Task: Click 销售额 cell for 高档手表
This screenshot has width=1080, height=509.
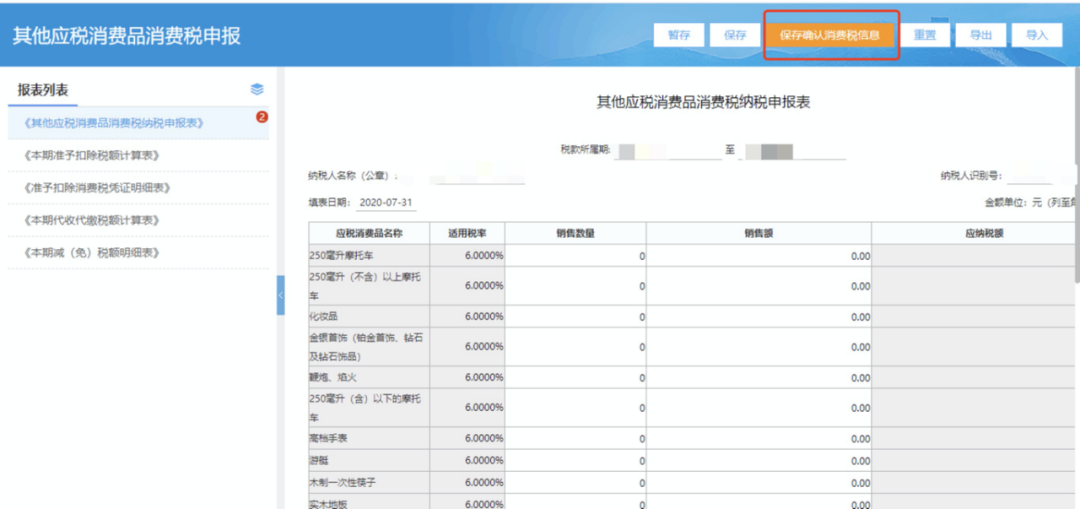Action: (758, 438)
